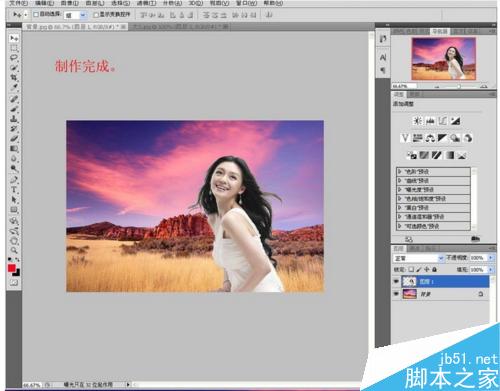Add a Brightness/Contrast adjustment
The image size is (500, 391).
(417, 121)
